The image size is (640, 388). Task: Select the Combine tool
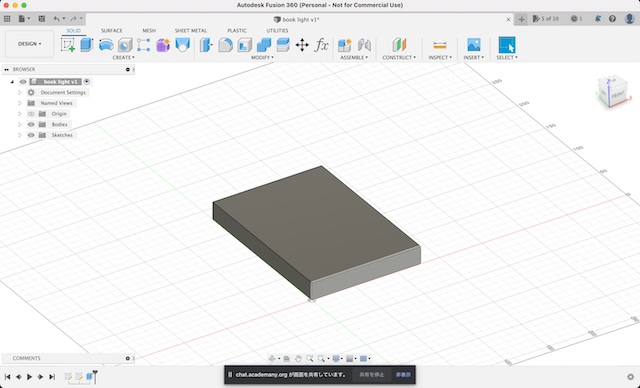click(264, 45)
